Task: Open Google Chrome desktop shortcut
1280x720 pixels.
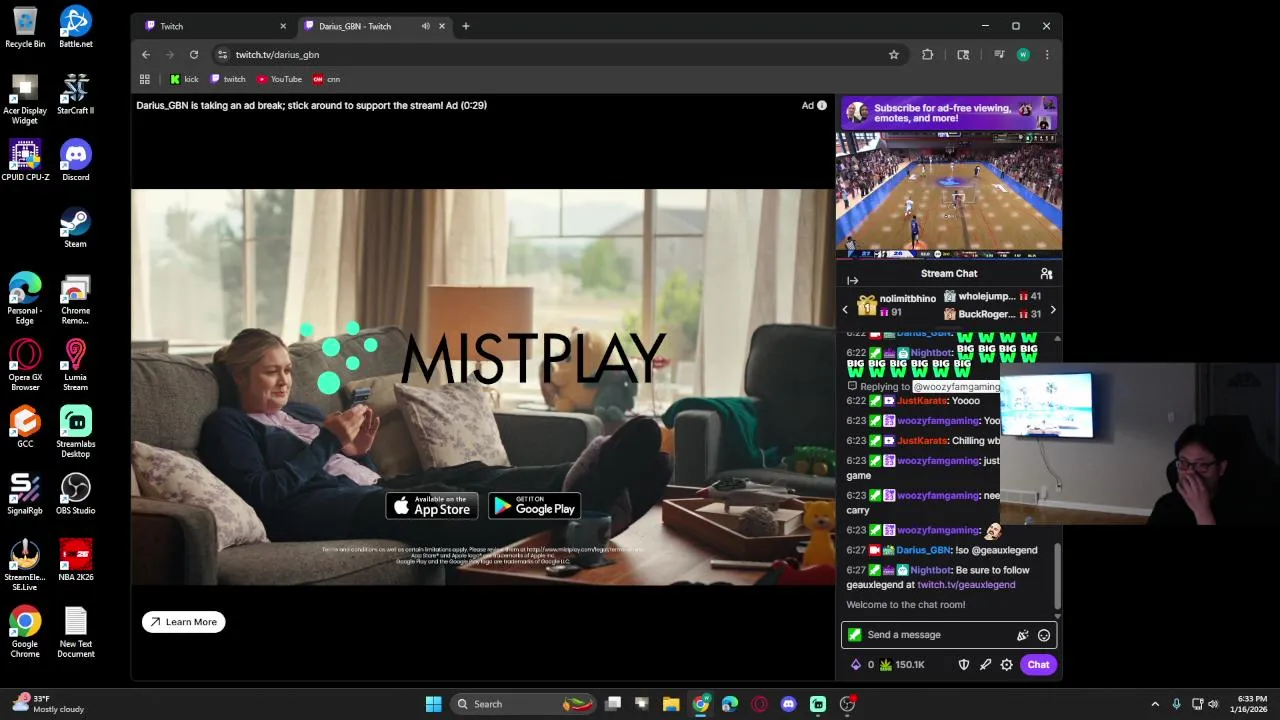Action: [x=25, y=633]
